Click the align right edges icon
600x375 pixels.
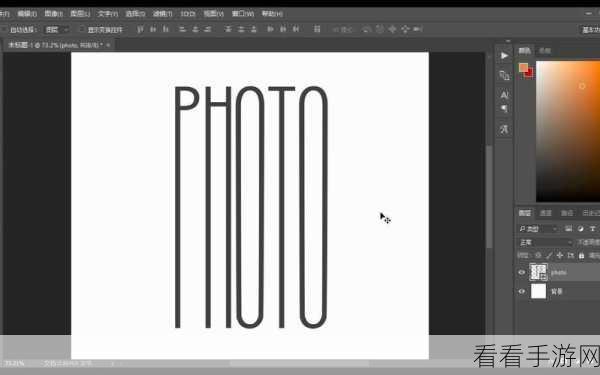click(208, 29)
